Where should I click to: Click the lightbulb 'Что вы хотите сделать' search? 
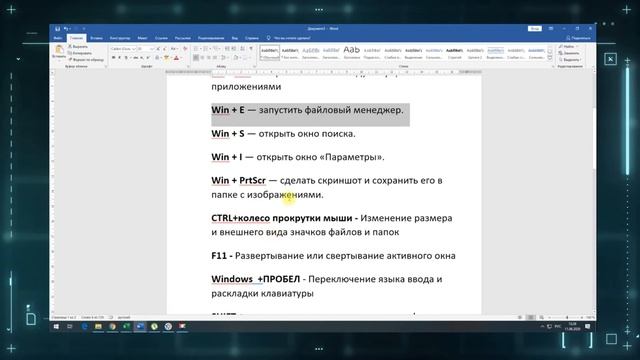pyautogui.click(x=289, y=38)
